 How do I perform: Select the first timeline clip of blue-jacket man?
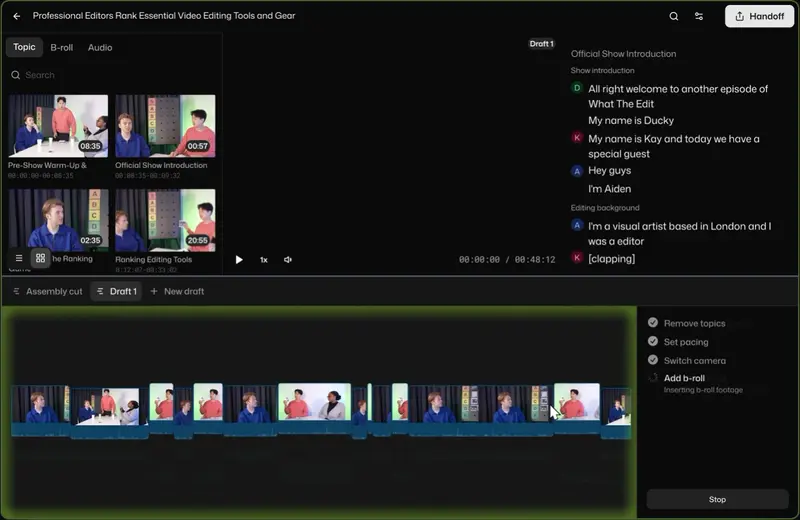click(40, 410)
